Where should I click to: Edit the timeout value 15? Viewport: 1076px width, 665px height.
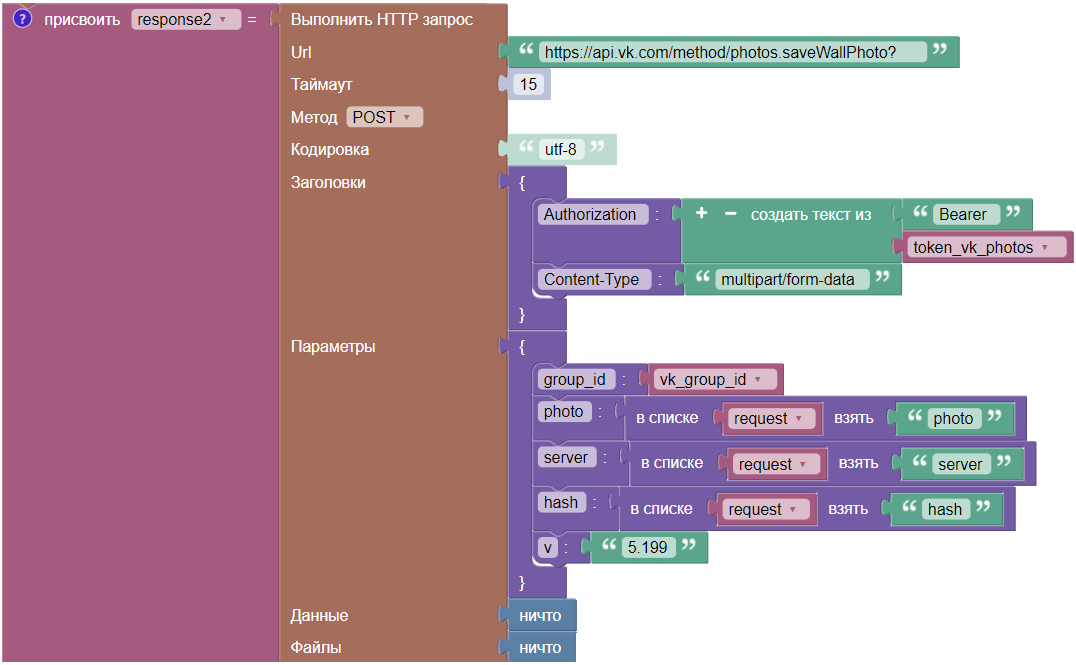coord(529,85)
